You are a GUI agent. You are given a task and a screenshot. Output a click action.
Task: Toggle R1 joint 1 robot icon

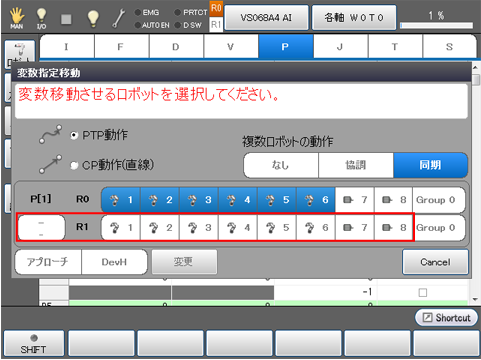click(x=121, y=228)
